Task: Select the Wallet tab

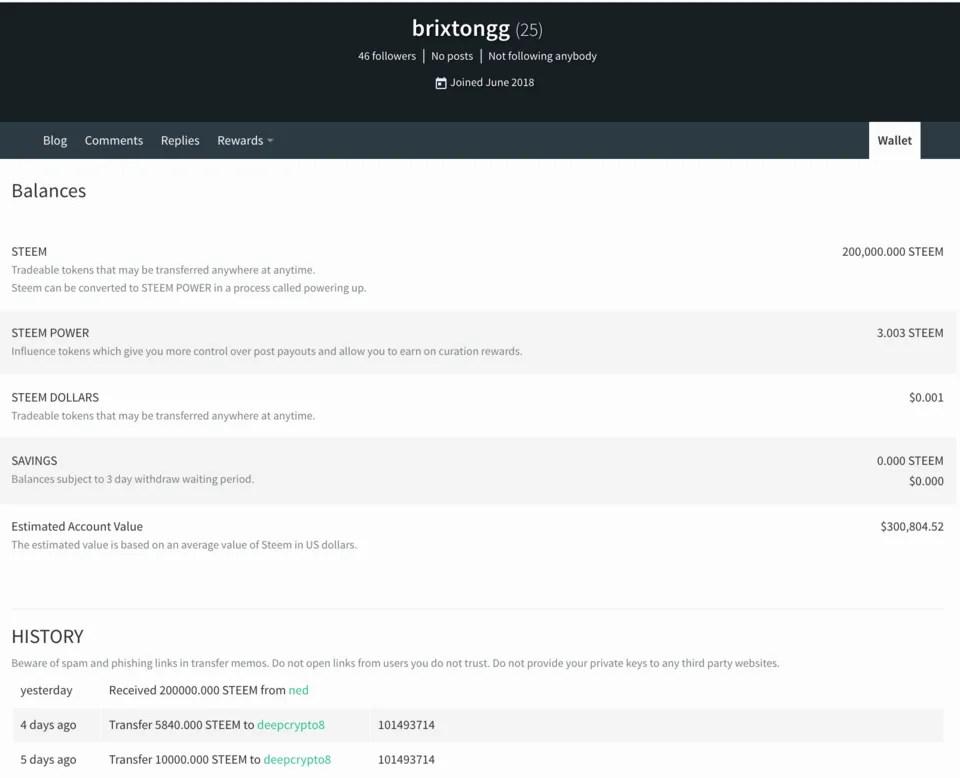Action: 893,140
